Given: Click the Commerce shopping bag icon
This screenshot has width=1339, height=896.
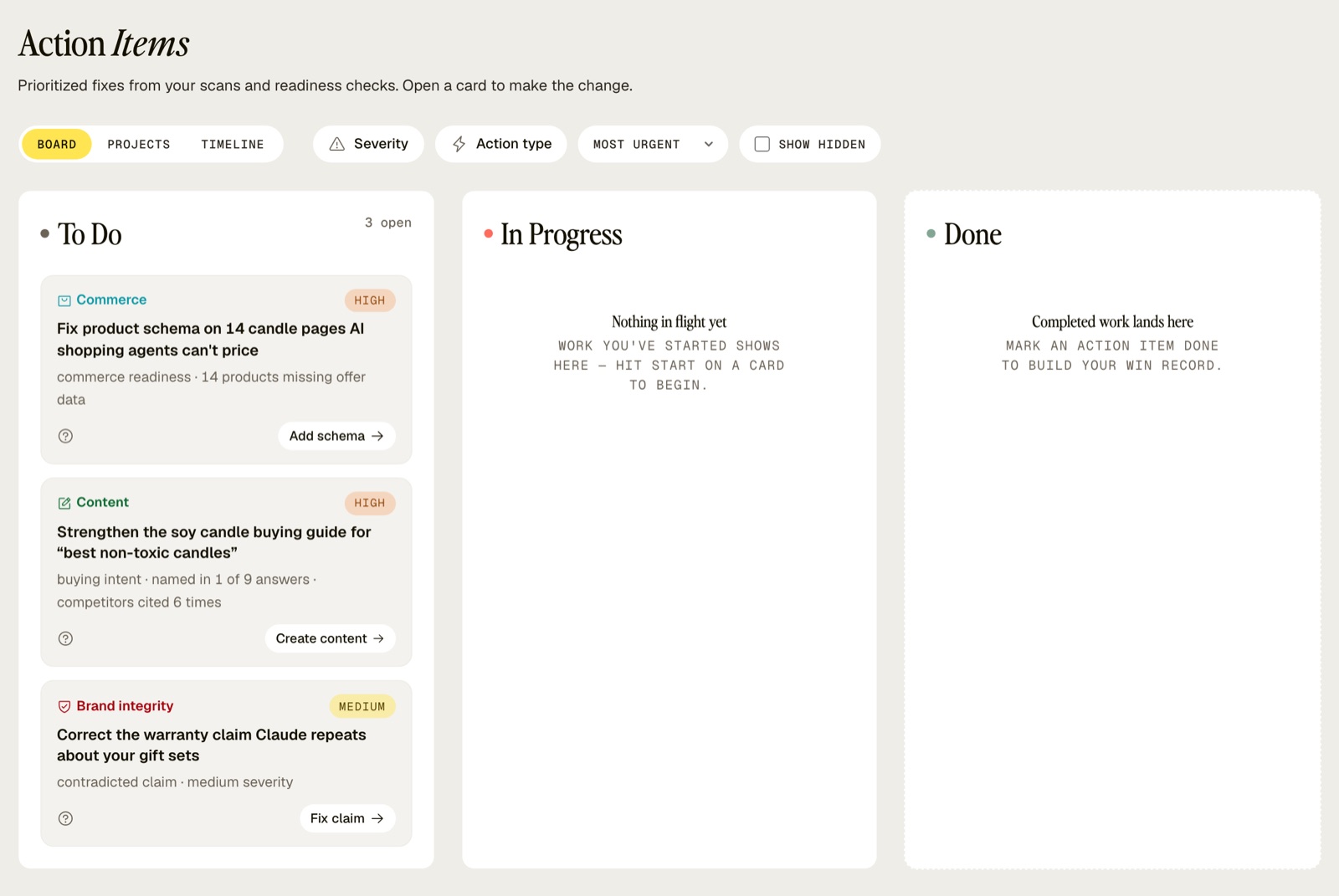Looking at the screenshot, I should [x=64, y=300].
